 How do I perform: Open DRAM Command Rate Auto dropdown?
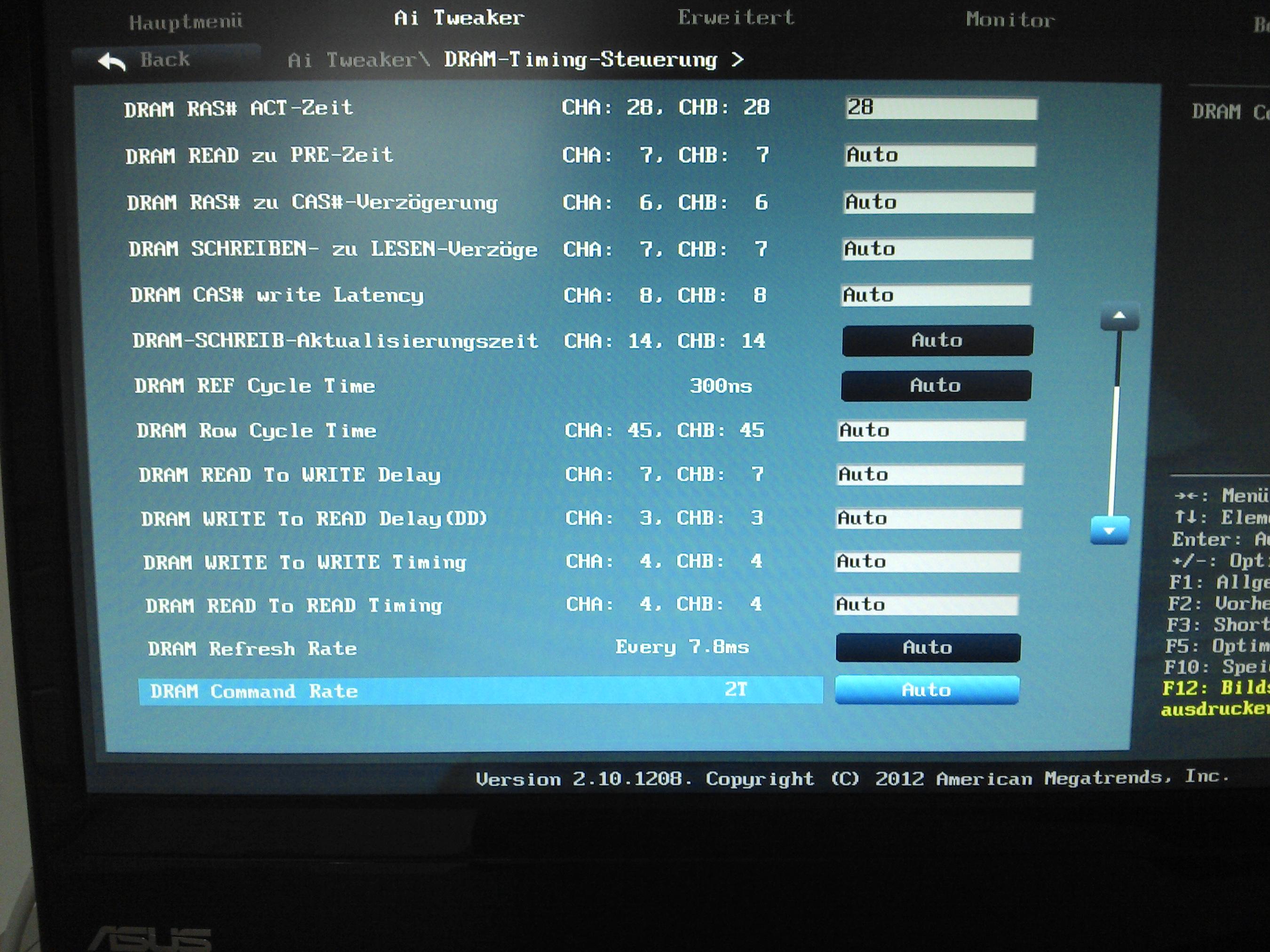(x=927, y=689)
